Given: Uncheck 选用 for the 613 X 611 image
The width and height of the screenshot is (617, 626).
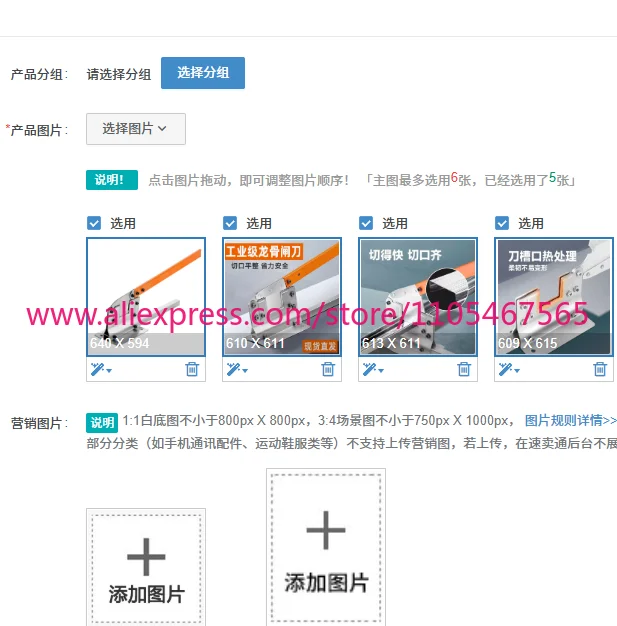Looking at the screenshot, I should pos(366,223).
